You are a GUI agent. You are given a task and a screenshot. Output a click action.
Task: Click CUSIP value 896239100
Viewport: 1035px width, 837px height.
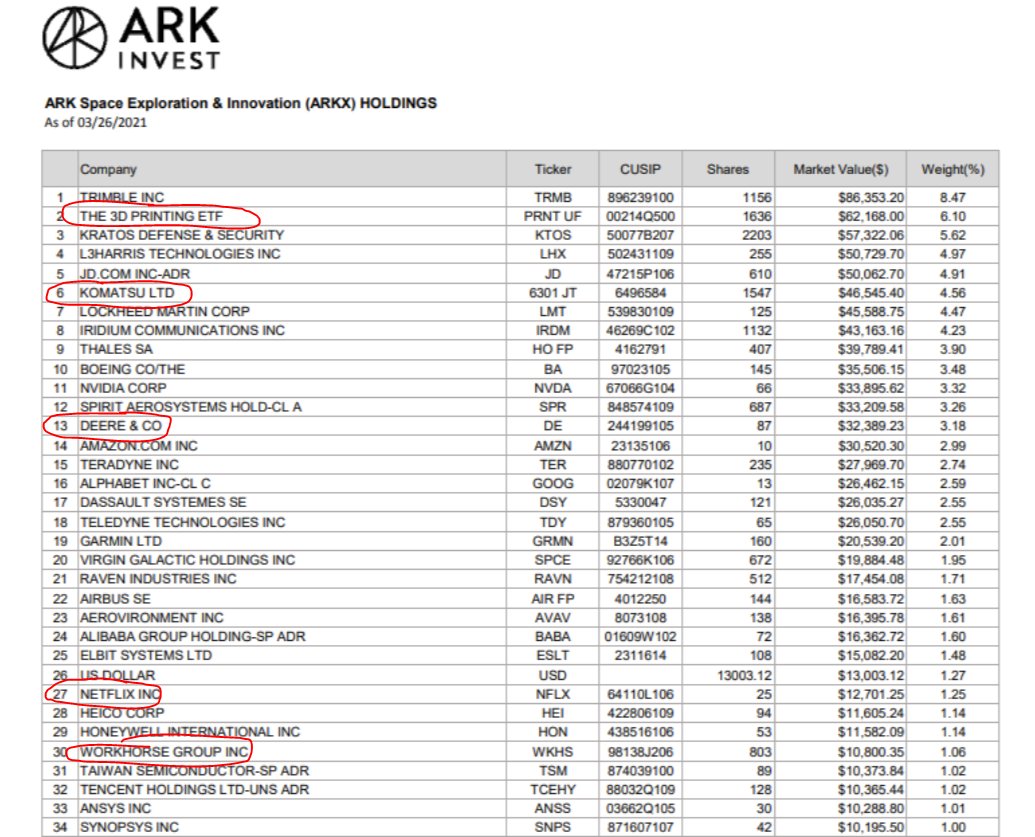click(640, 197)
